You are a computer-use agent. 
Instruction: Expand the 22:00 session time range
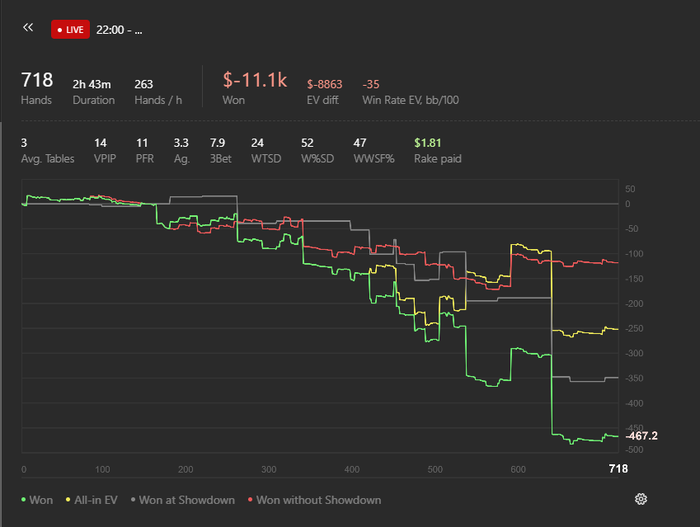119,30
